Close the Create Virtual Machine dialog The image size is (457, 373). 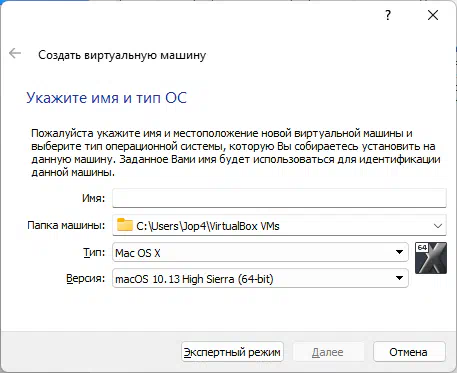click(433, 15)
